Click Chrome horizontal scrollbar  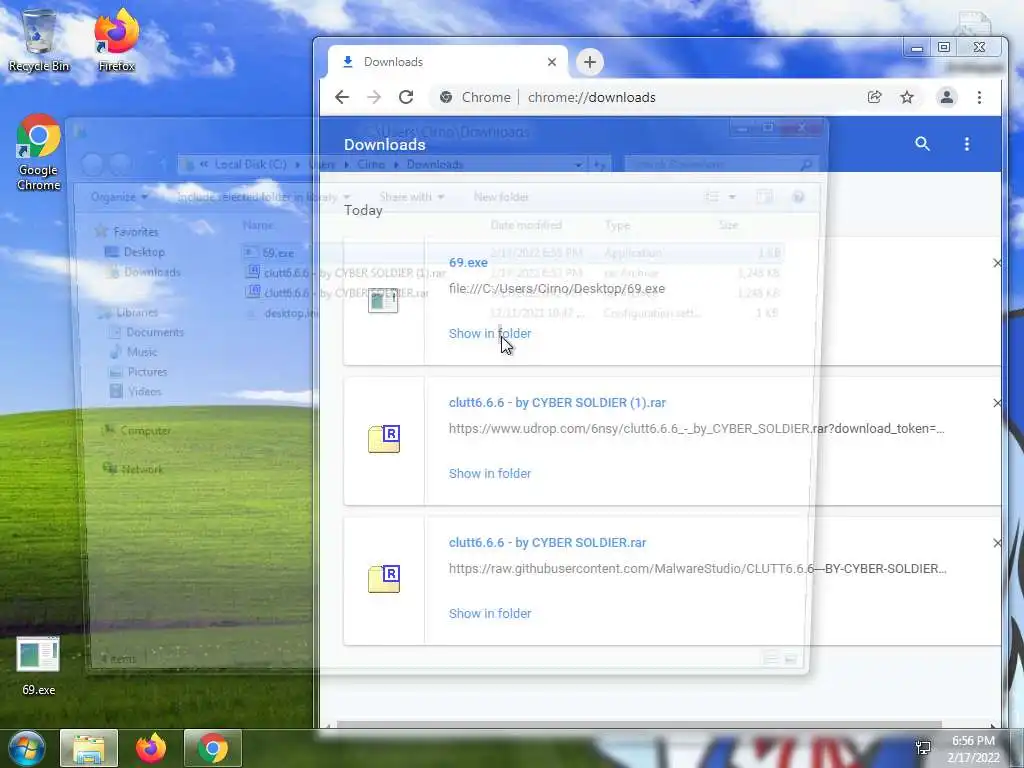[x=639, y=724]
